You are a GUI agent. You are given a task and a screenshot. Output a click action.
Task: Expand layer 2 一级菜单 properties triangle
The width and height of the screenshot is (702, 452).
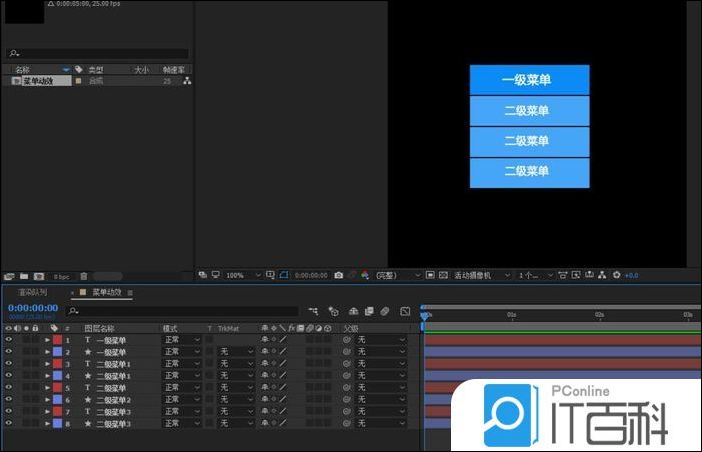pyautogui.click(x=47, y=352)
